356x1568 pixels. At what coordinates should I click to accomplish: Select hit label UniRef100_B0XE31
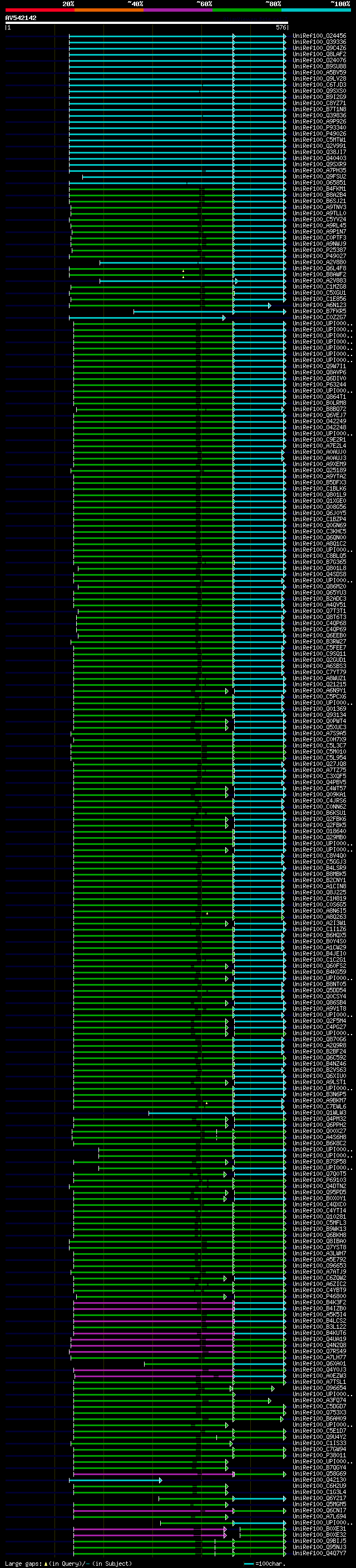point(319,1529)
